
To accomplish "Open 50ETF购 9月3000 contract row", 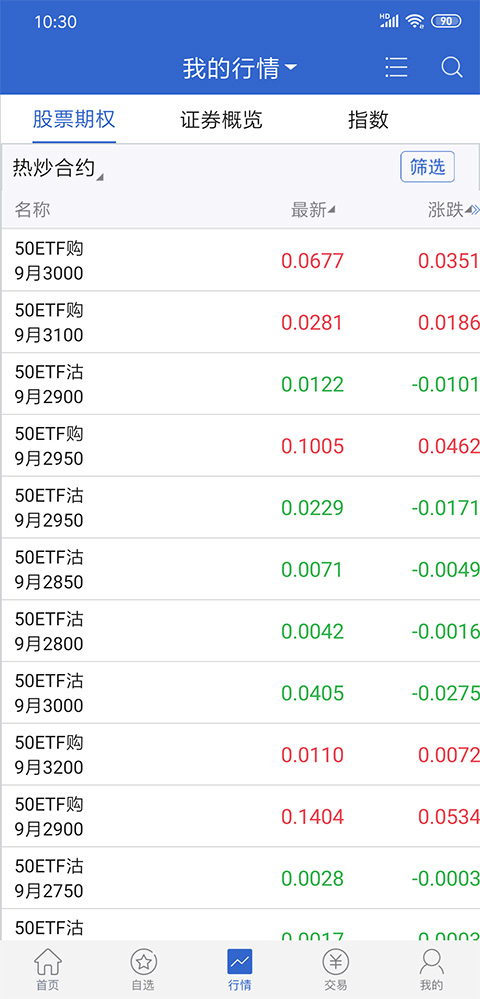I will point(240,261).
